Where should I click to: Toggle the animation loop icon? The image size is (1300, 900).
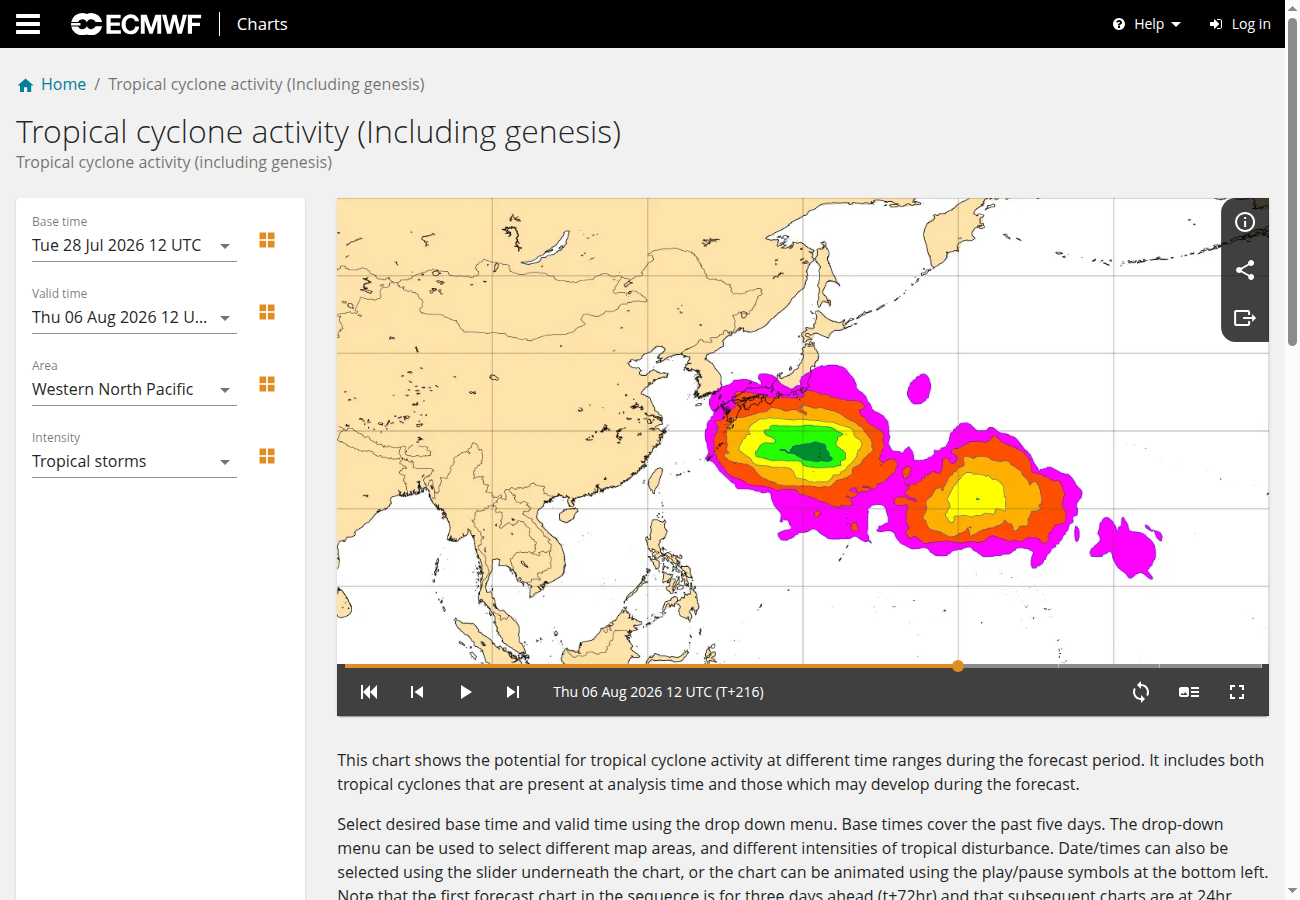[x=1141, y=692]
